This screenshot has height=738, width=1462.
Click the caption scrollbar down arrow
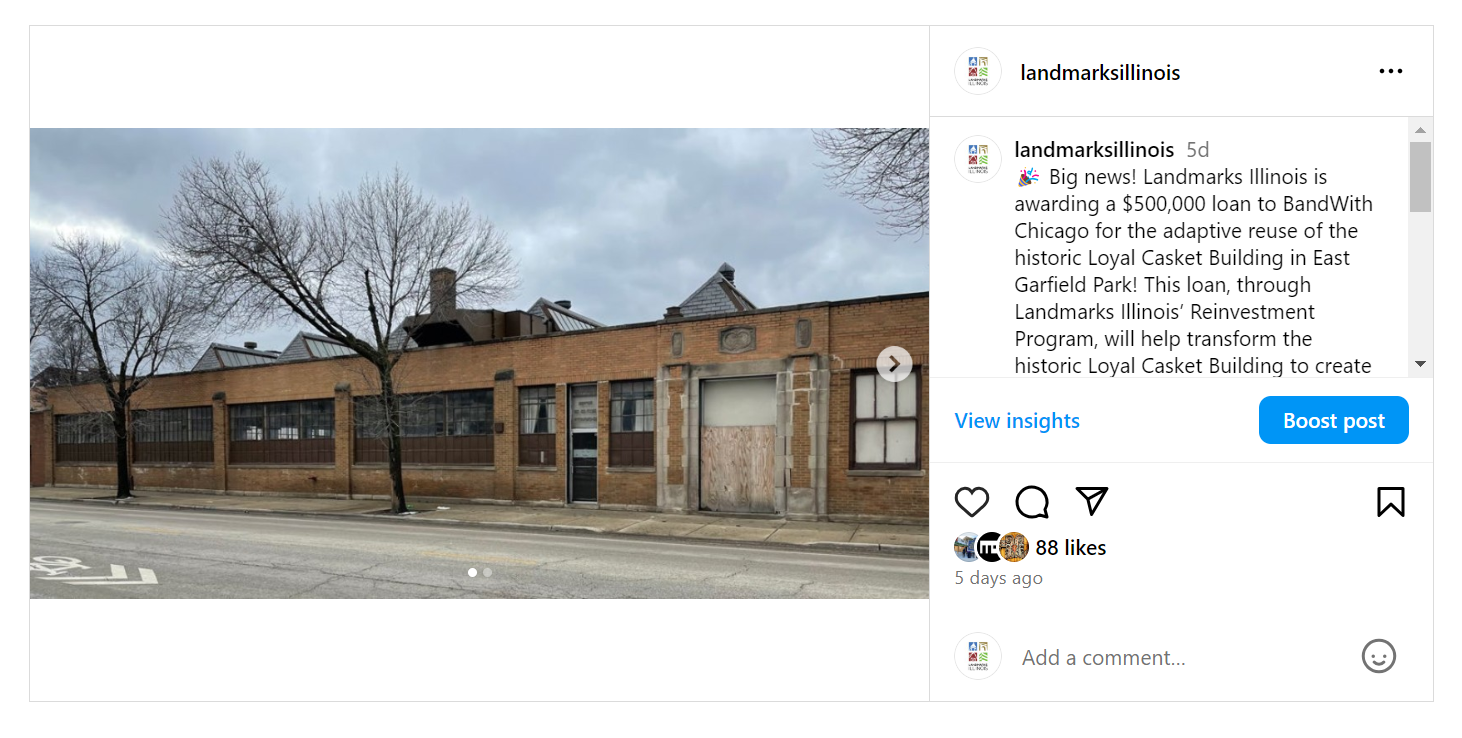coord(1420,364)
